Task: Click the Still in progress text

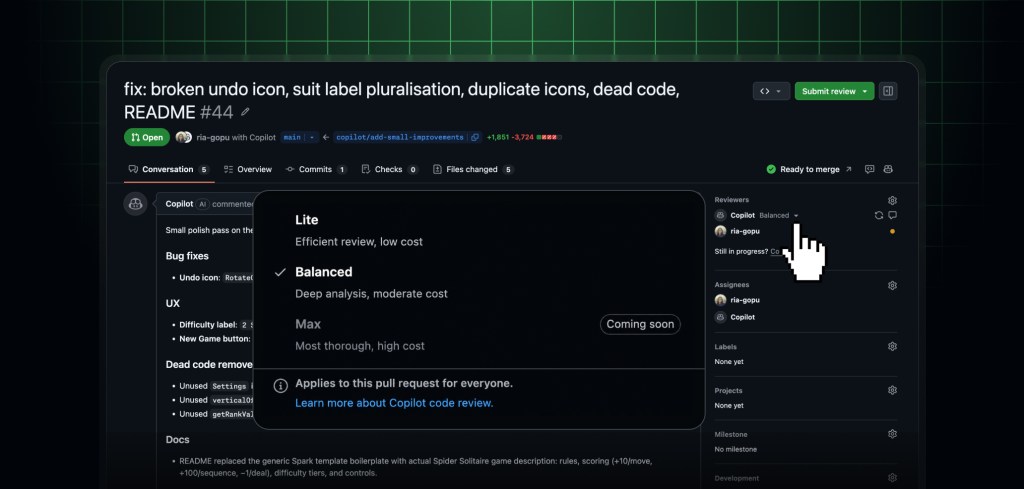Action: [x=741, y=251]
